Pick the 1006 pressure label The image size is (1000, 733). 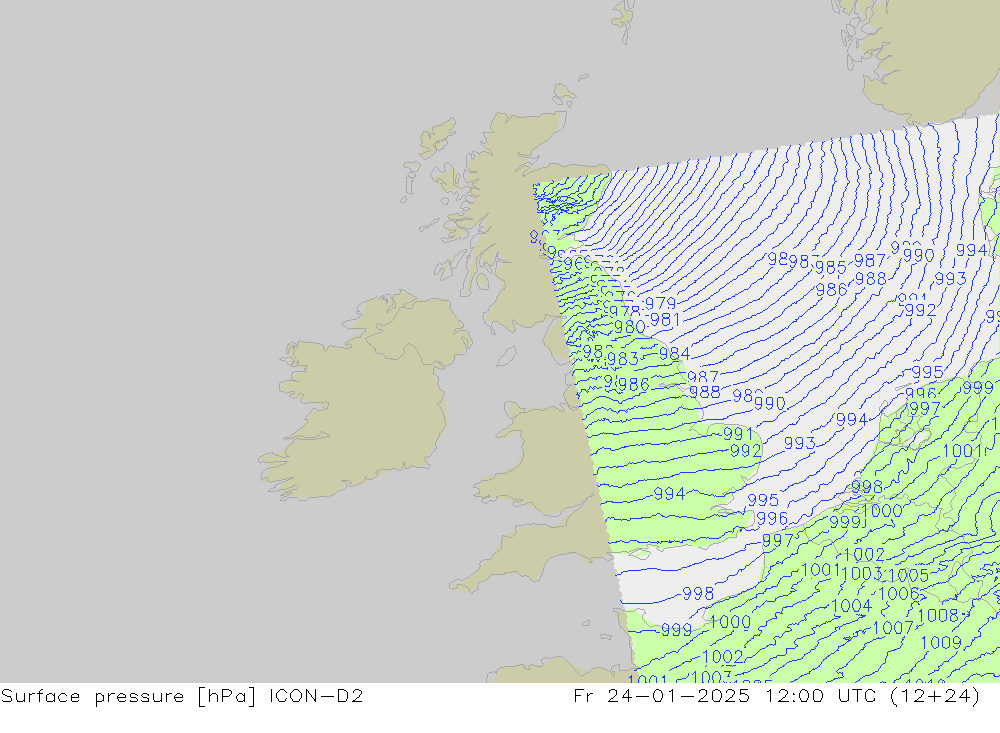tap(899, 594)
